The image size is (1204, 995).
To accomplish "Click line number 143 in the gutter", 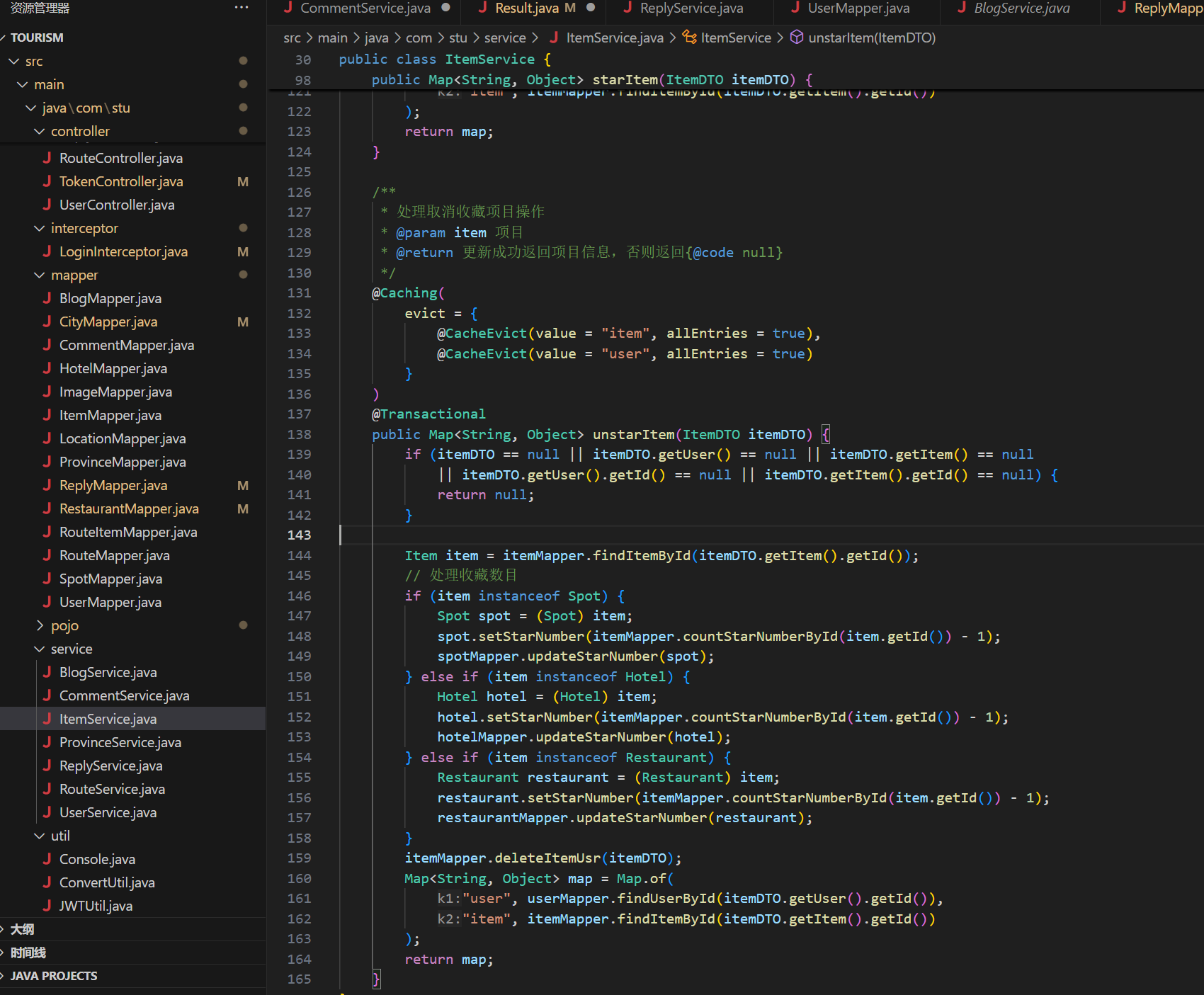I will click(x=299, y=535).
